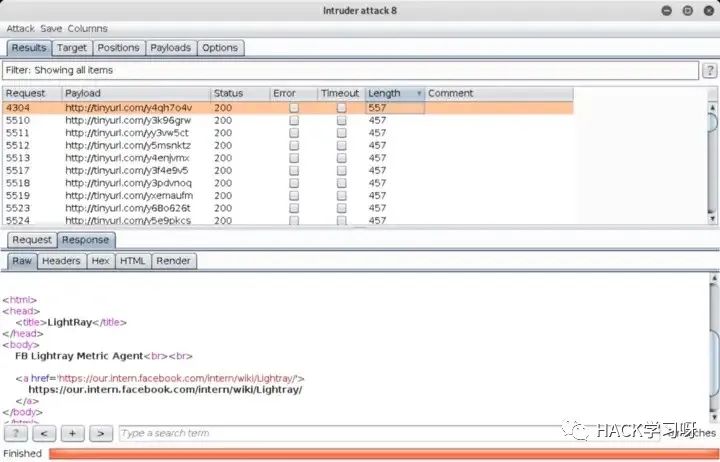
Task: Close the Intruder attack 8 window
Action: (x=706, y=11)
